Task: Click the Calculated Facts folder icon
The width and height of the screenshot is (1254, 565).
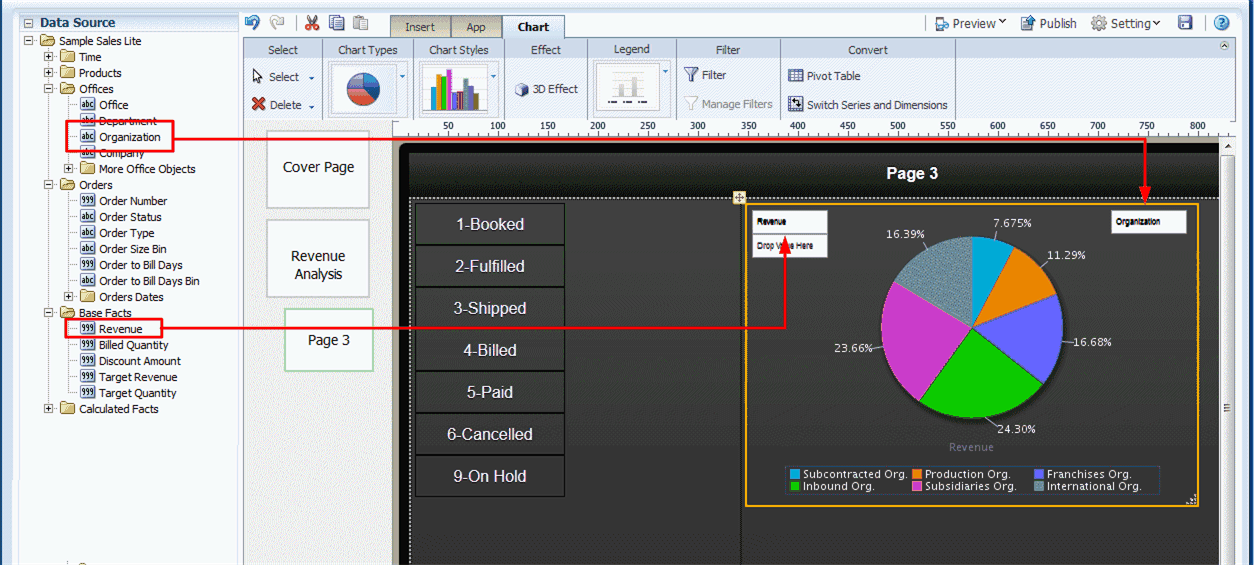Action: (67, 409)
